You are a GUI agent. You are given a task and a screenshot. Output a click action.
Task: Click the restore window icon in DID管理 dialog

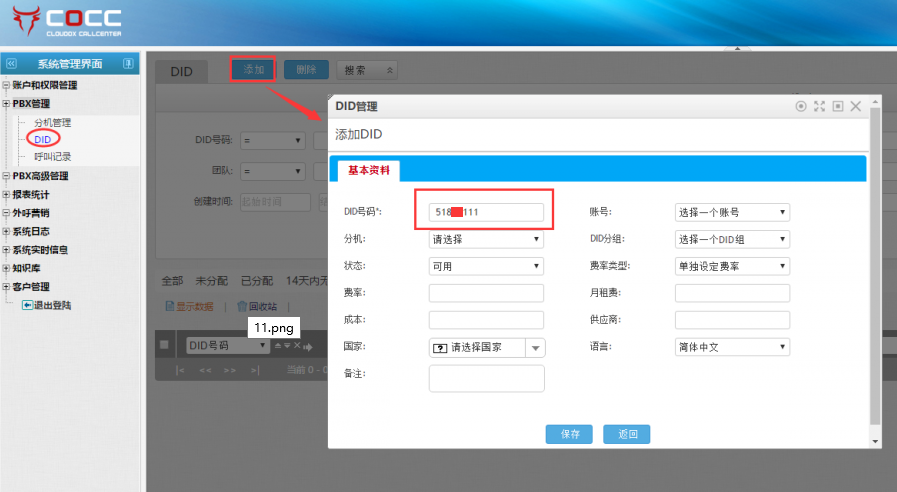[838, 106]
